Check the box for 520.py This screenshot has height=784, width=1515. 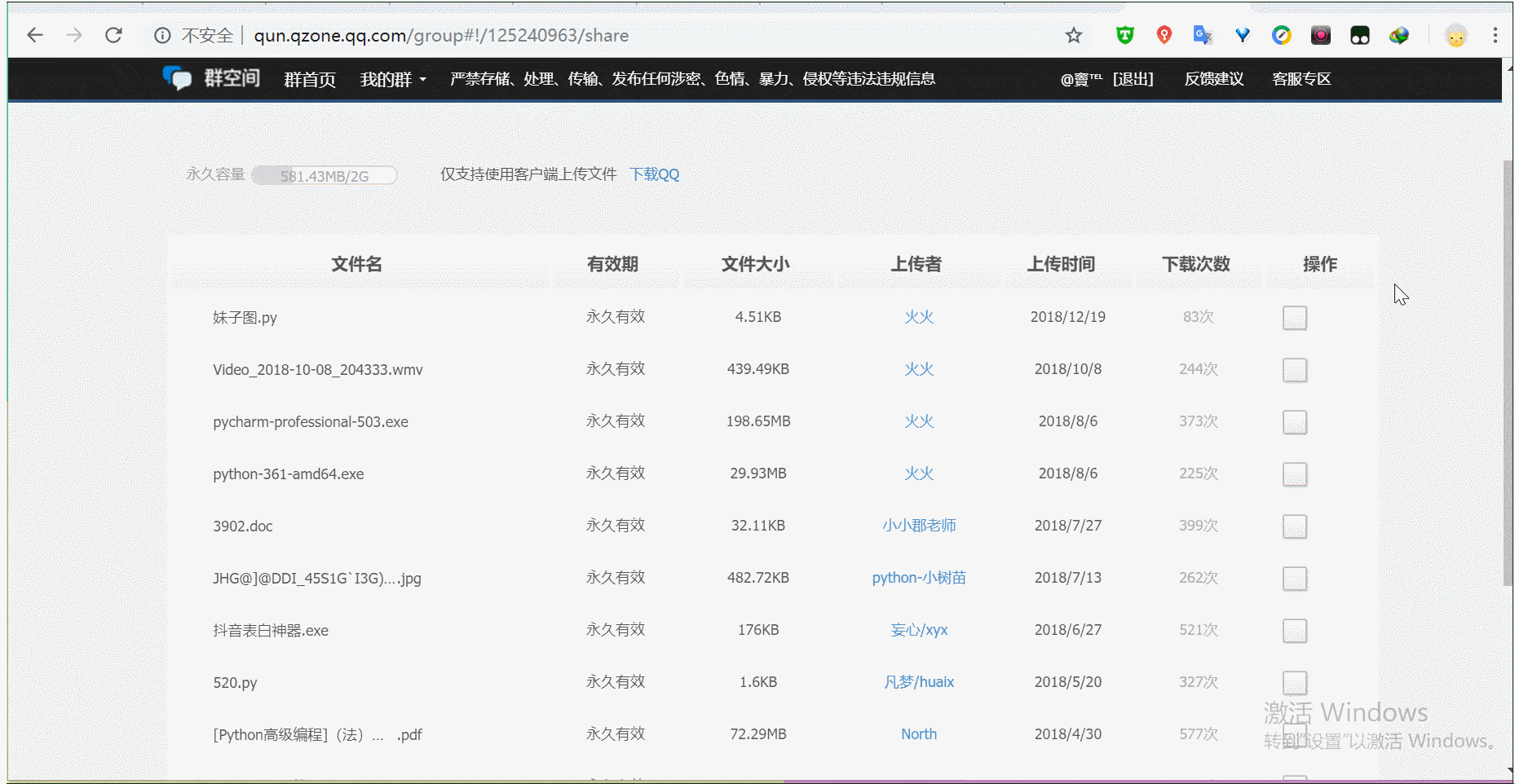(1295, 683)
